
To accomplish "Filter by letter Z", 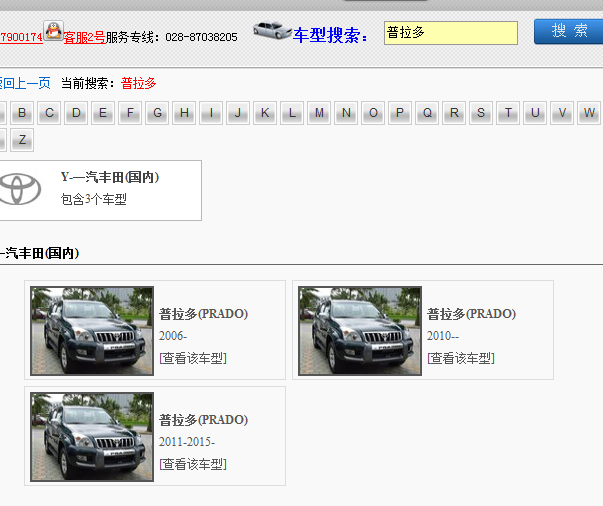I will [x=22, y=140].
